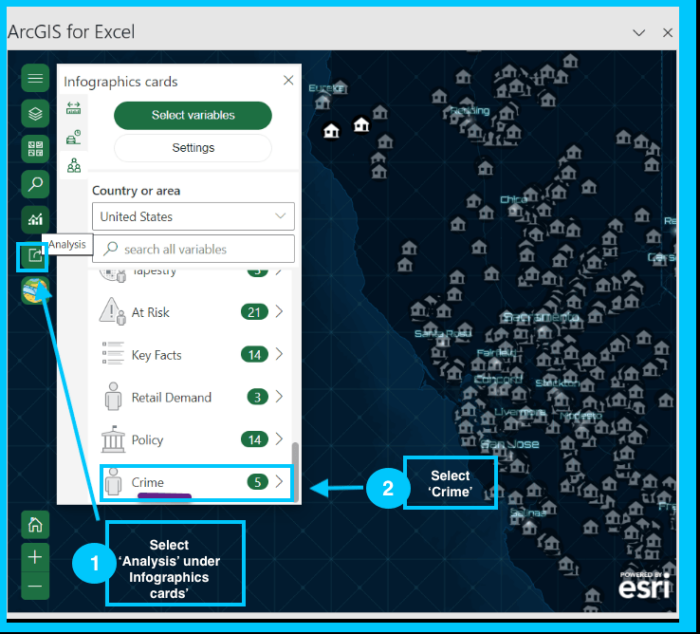Viewport: 700px width, 634px height.
Task: Click the Home default extent button
Action: [x=35, y=525]
